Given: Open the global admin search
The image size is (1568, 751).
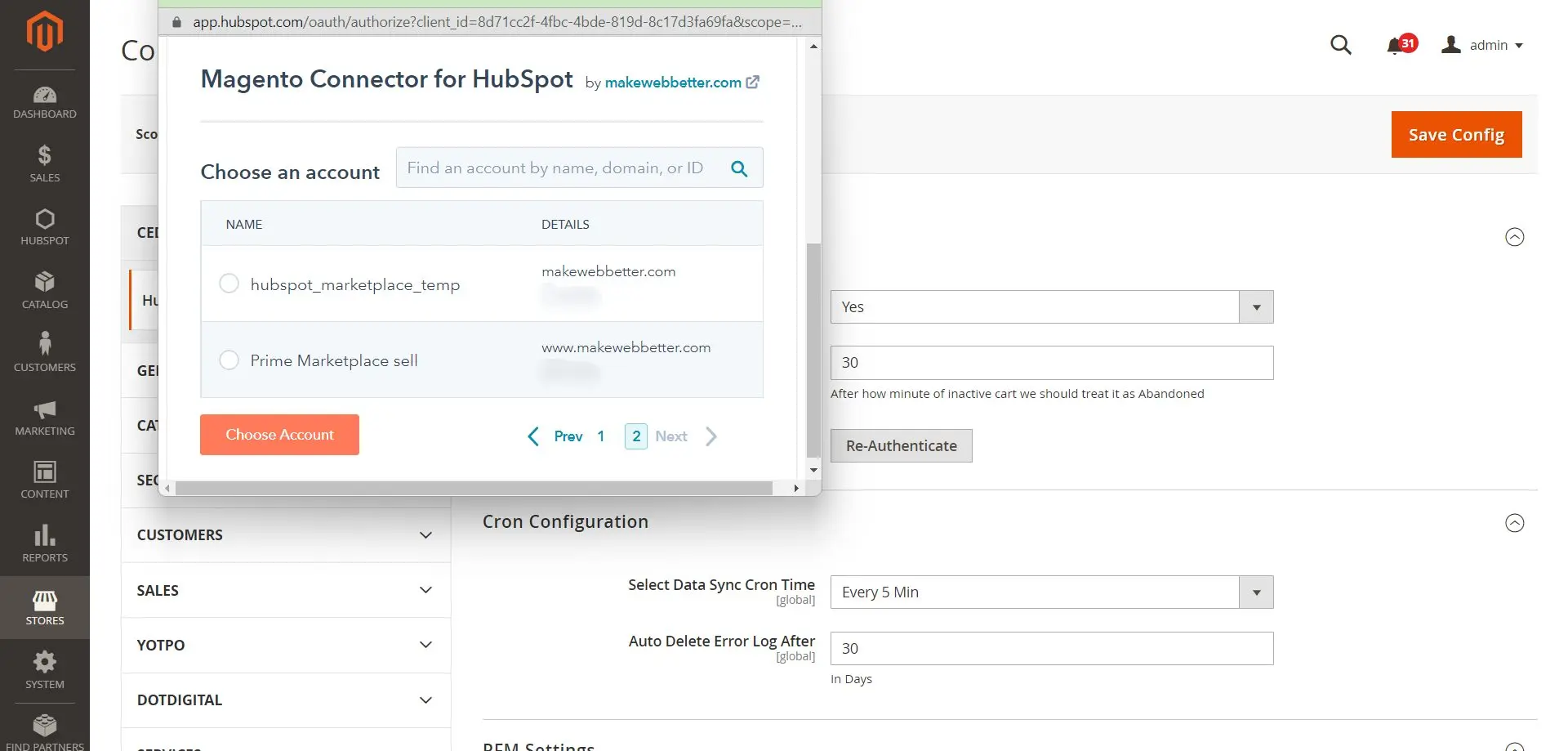Looking at the screenshot, I should coord(1340,45).
